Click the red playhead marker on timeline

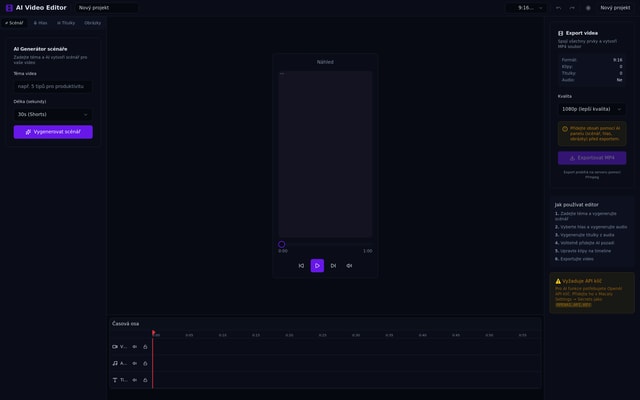153,333
